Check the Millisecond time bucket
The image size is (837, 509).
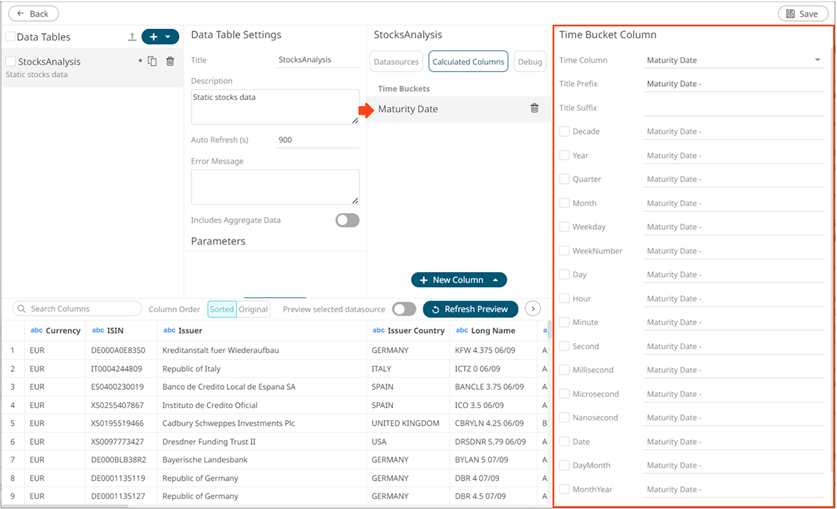(x=564, y=370)
